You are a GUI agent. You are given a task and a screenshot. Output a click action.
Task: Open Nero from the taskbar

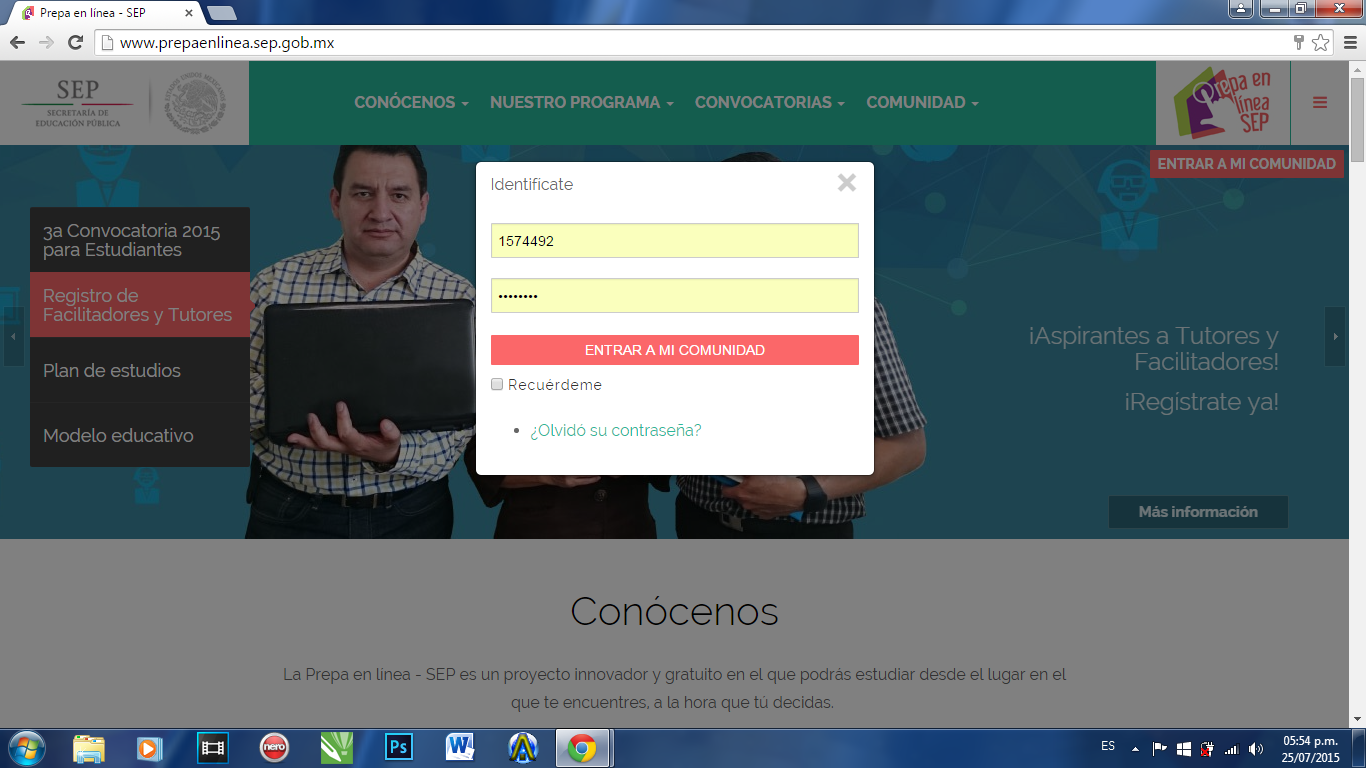click(274, 748)
